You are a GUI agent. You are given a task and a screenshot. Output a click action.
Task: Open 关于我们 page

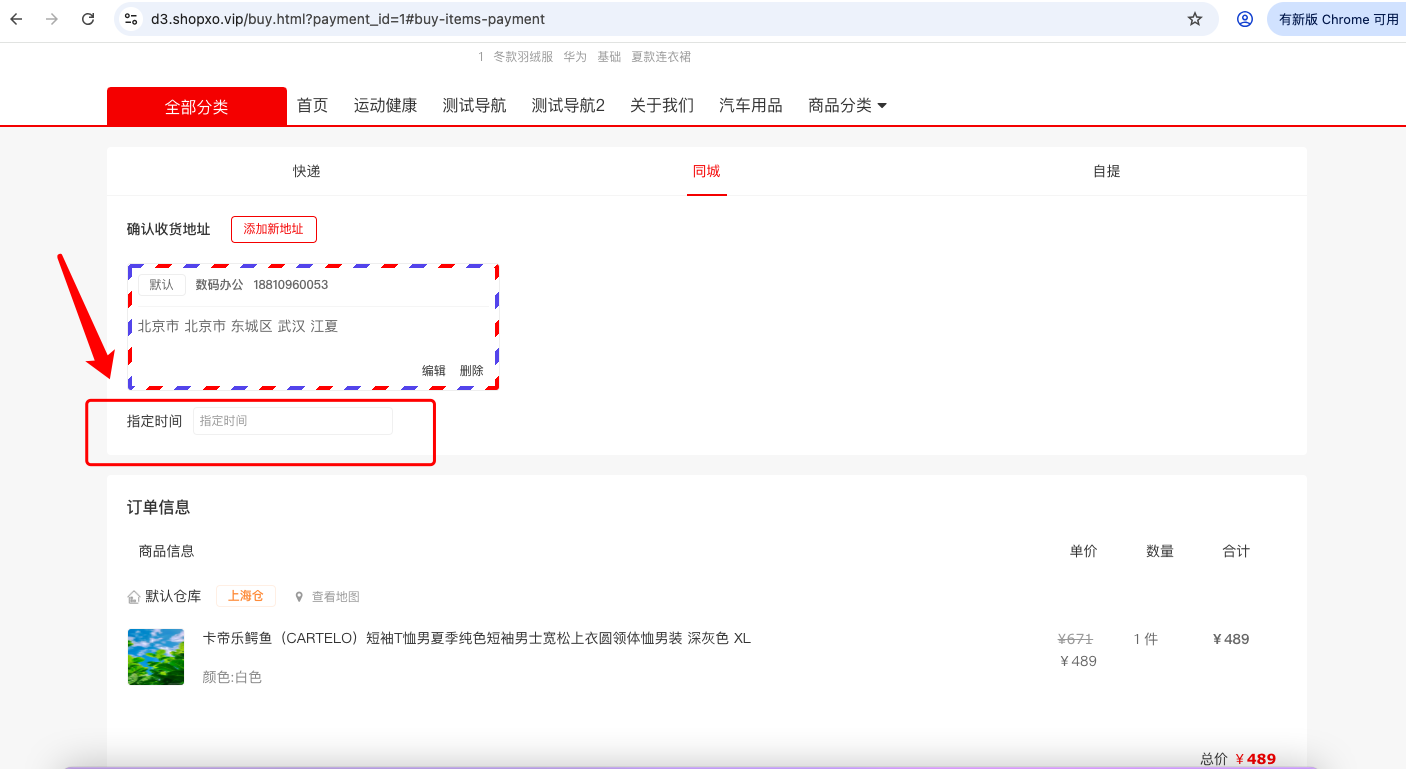(x=662, y=105)
